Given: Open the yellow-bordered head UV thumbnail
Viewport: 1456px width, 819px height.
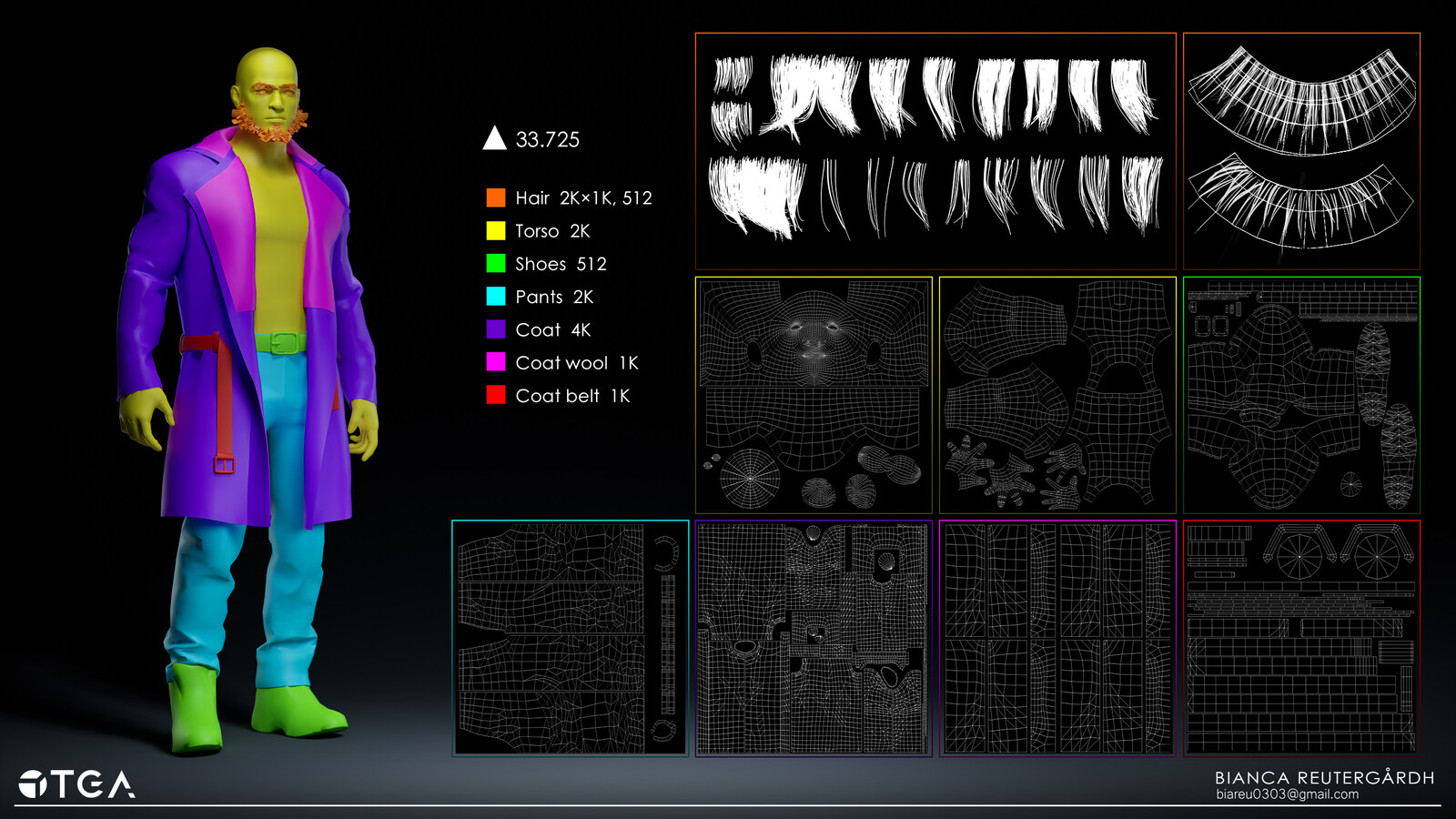Looking at the screenshot, I should tap(814, 395).
